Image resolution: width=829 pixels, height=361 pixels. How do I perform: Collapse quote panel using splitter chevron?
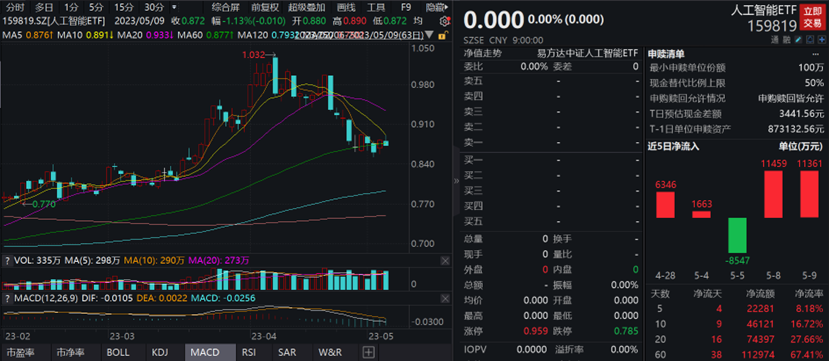tap(456, 180)
